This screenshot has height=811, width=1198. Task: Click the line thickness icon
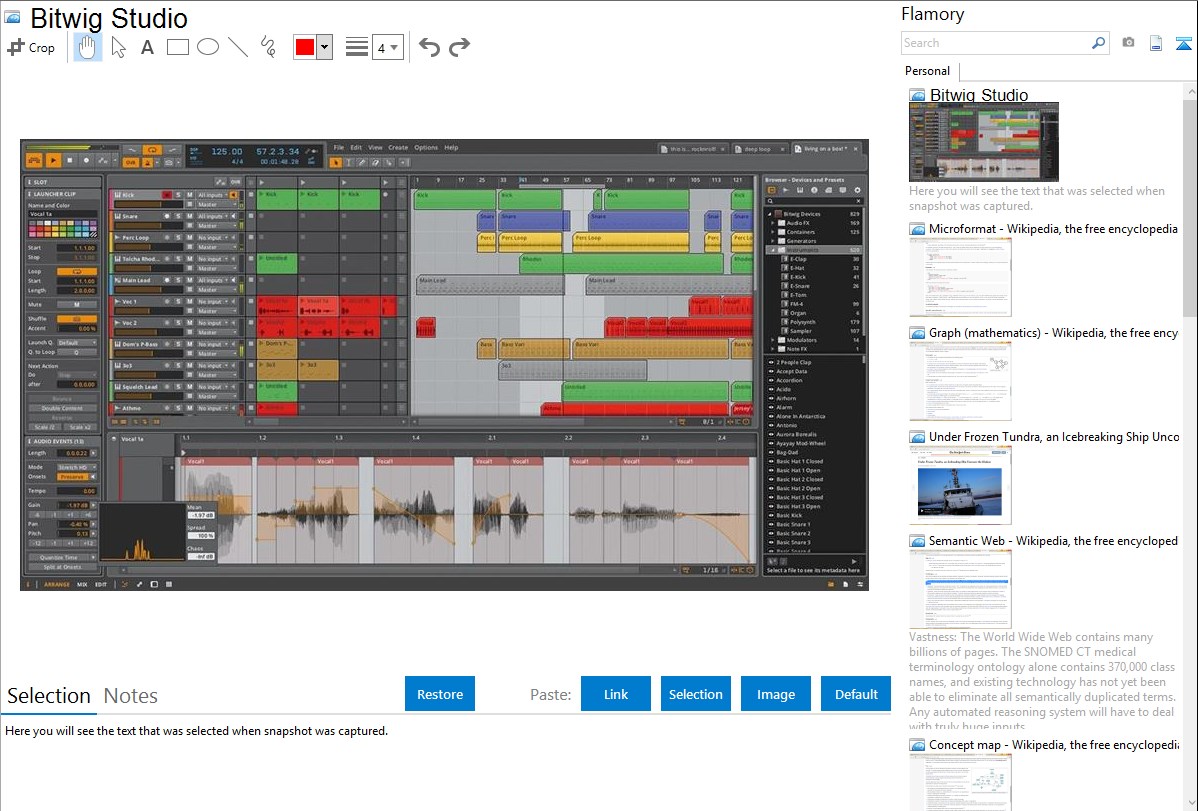[356, 47]
